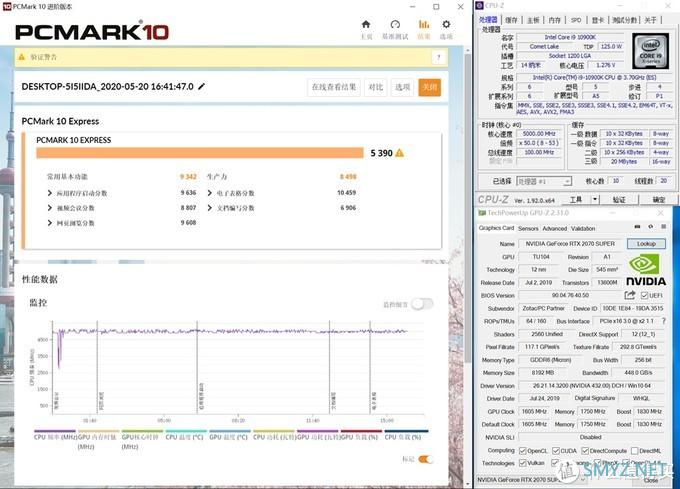Toggle the CUDA checkbox
The height and width of the screenshot is (489, 680).
(x=556, y=450)
